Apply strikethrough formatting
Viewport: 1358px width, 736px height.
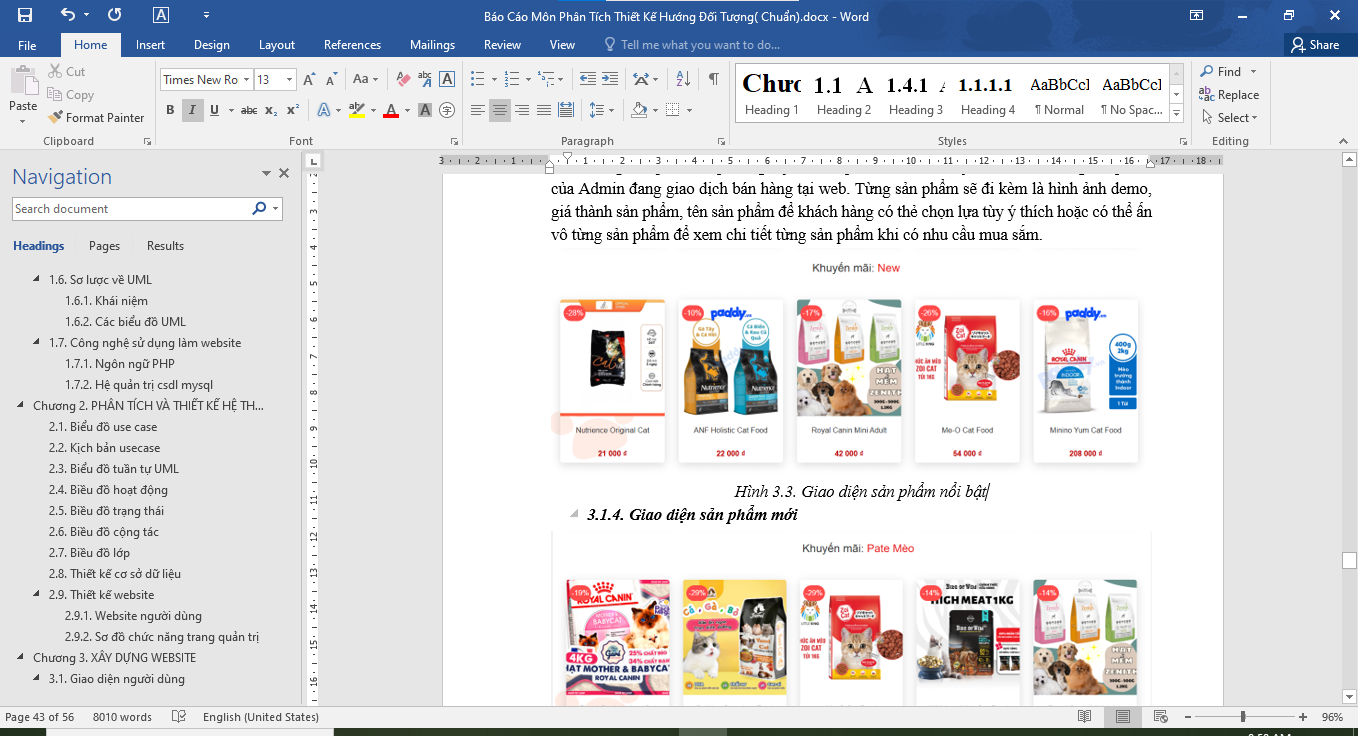(x=248, y=111)
